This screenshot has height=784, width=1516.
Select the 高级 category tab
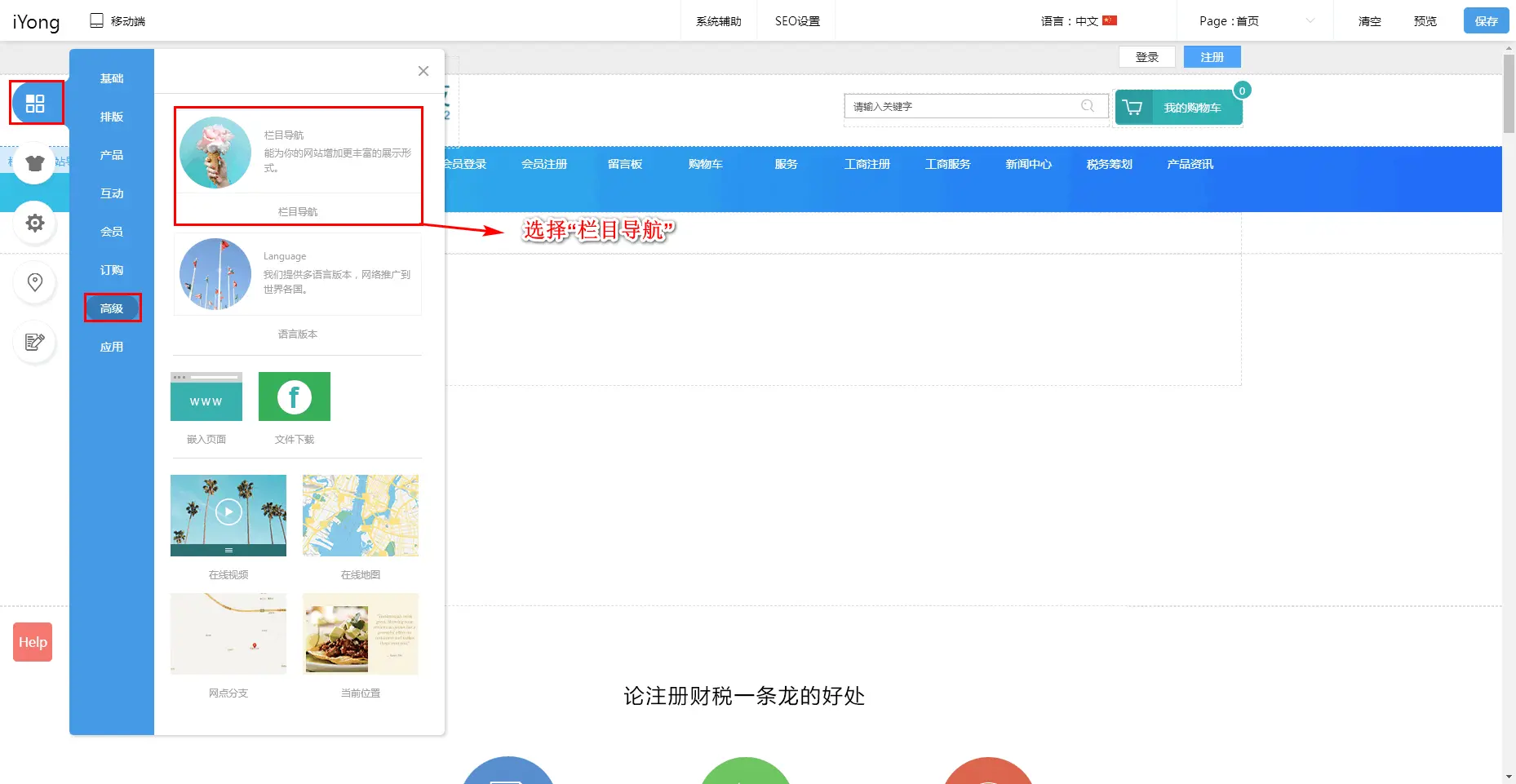(x=112, y=308)
